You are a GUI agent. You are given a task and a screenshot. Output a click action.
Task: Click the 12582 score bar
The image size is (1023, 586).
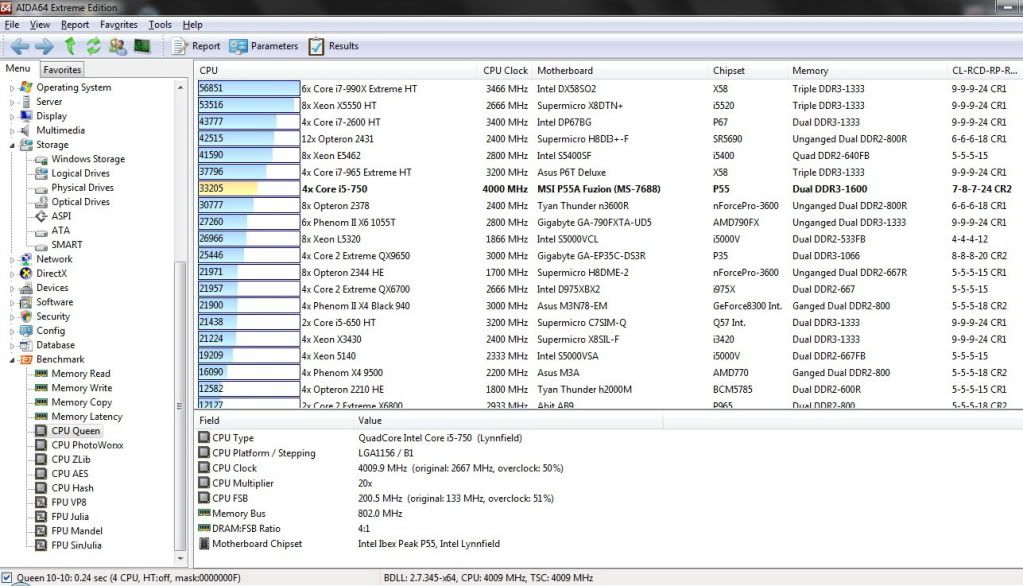click(249, 389)
